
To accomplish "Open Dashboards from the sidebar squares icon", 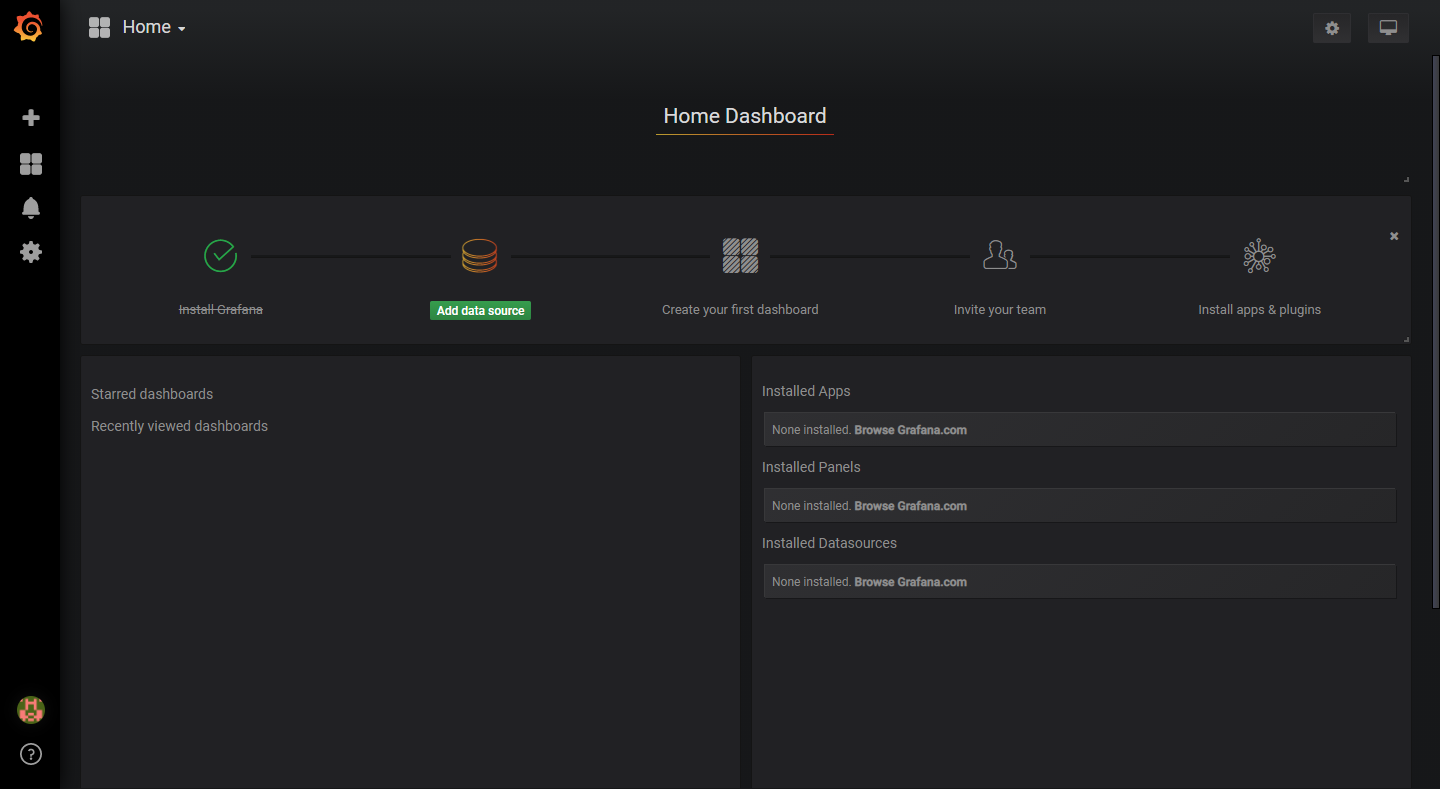I will coord(31,164).
